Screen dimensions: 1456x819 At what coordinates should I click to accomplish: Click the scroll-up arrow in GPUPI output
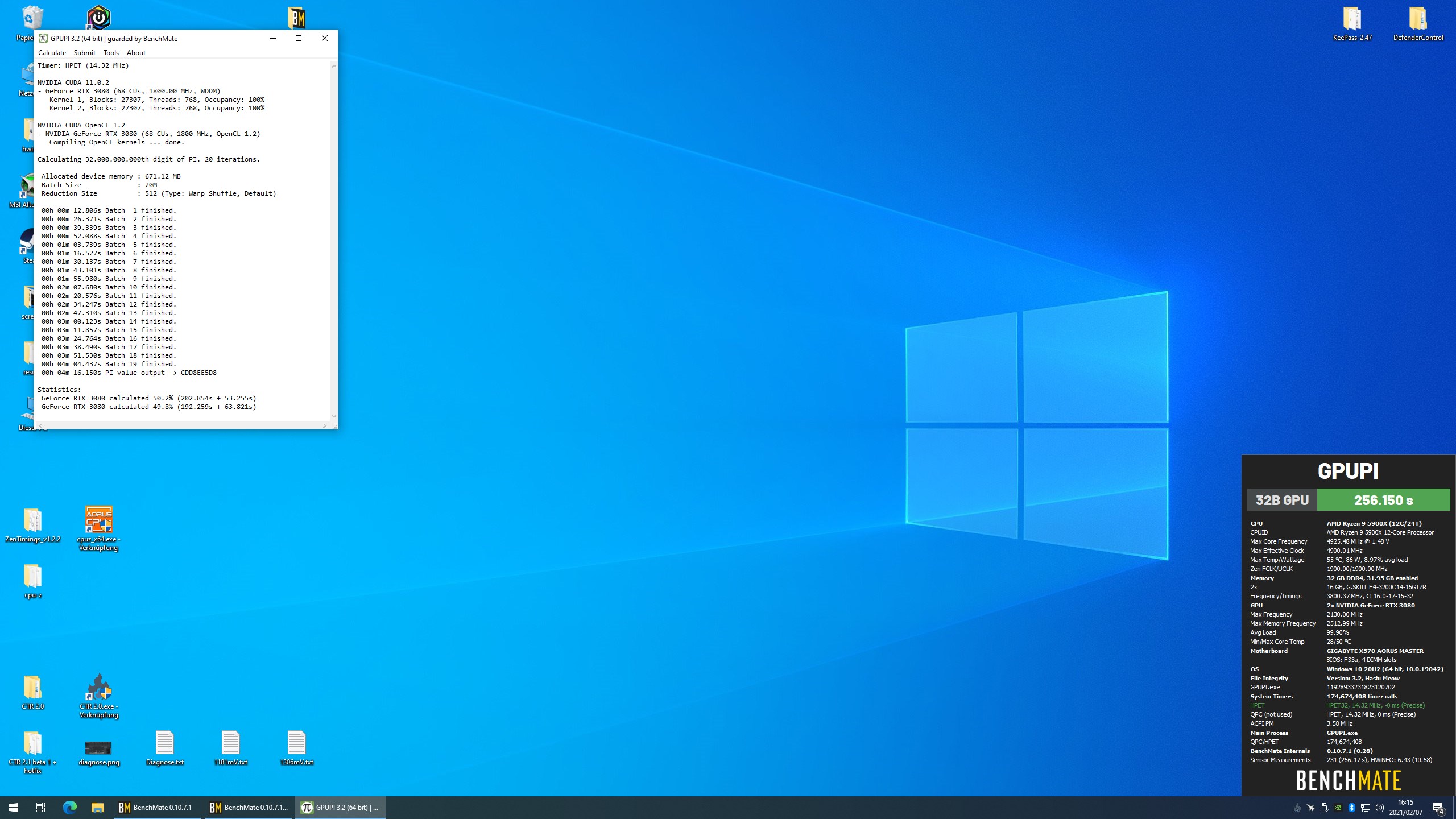pos(334,66)
